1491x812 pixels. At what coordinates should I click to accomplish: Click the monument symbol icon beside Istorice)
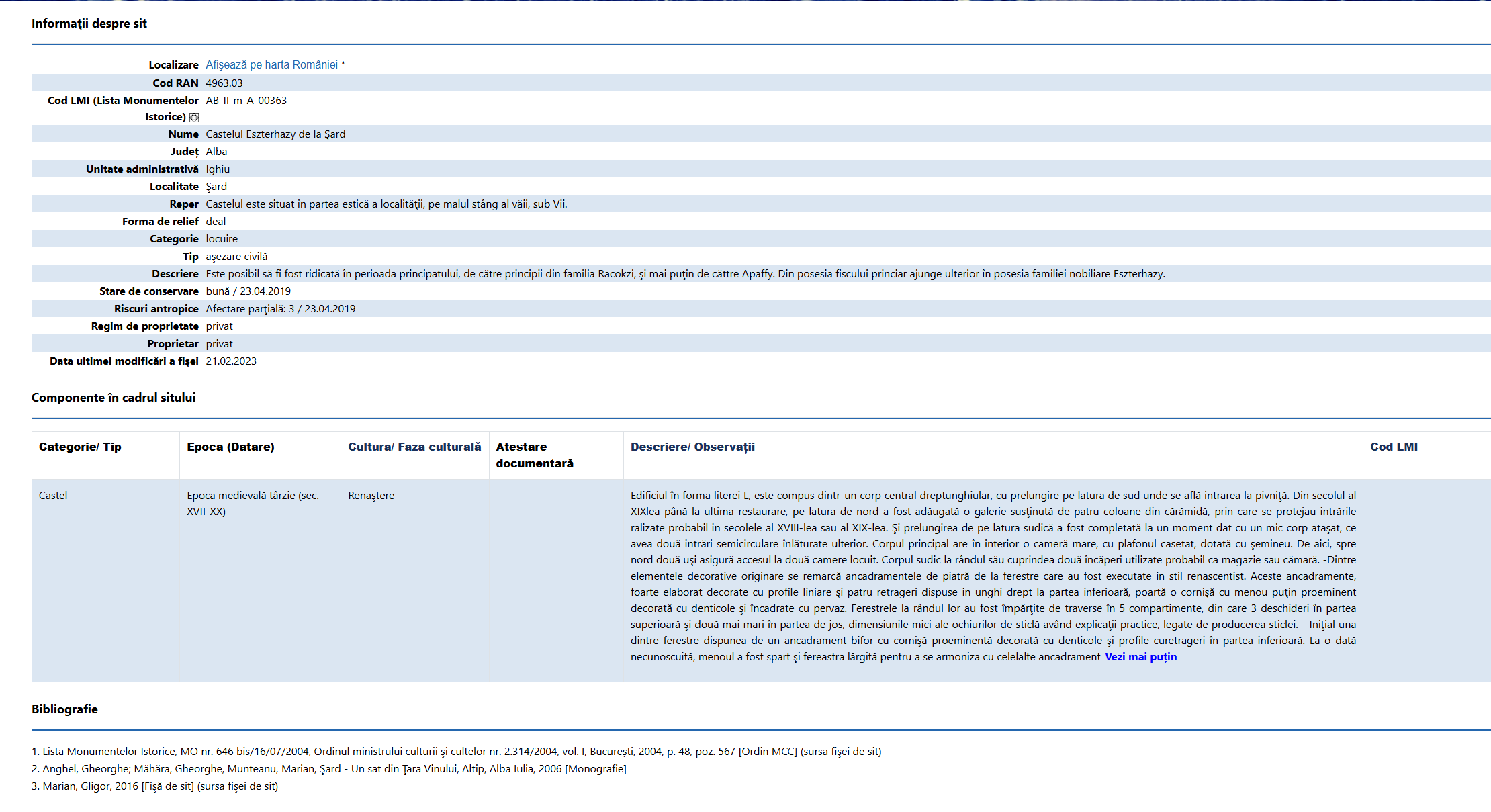click(194, 118)
